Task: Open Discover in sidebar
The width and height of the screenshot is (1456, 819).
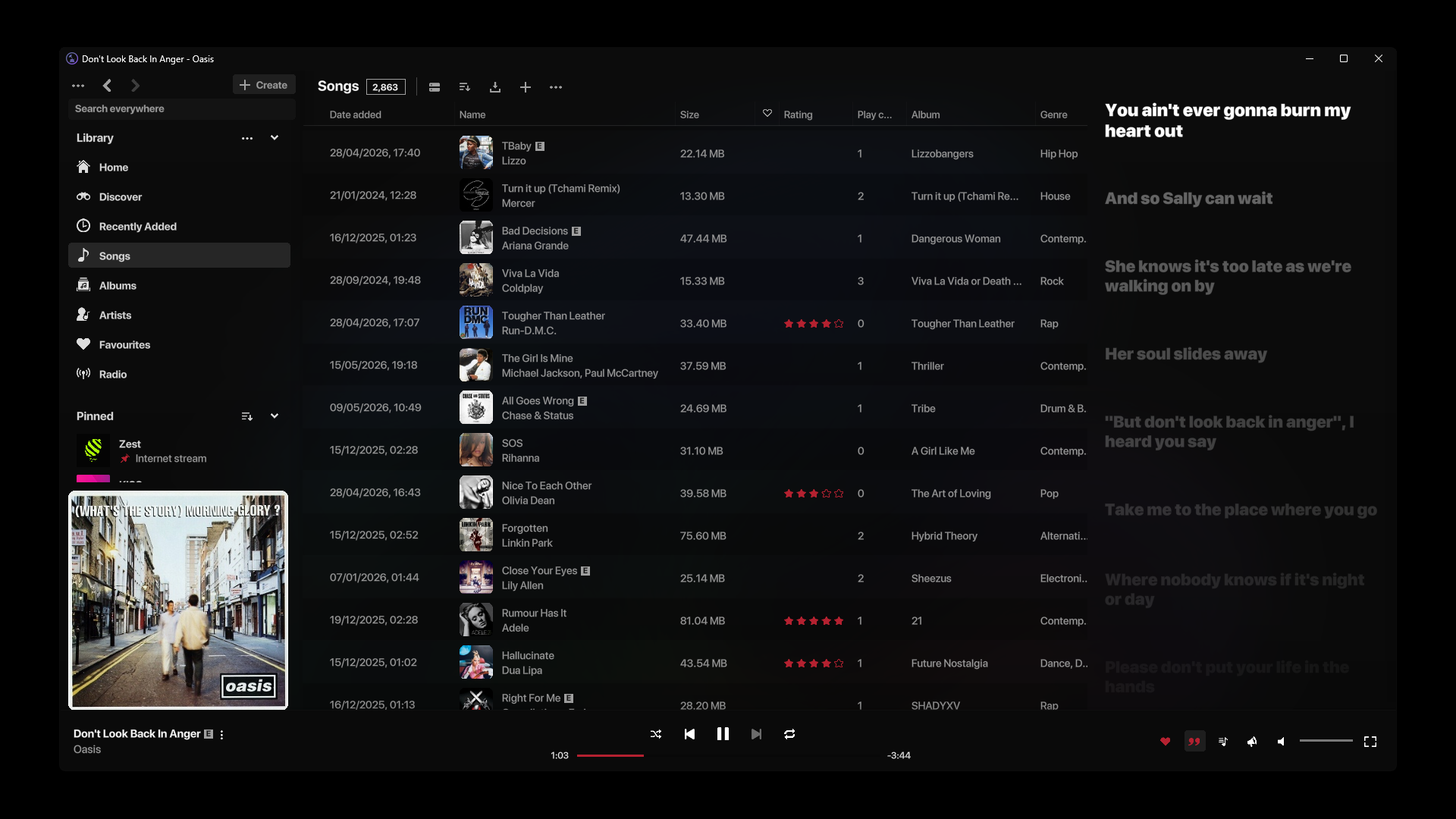Action: (x=179, y=196)
